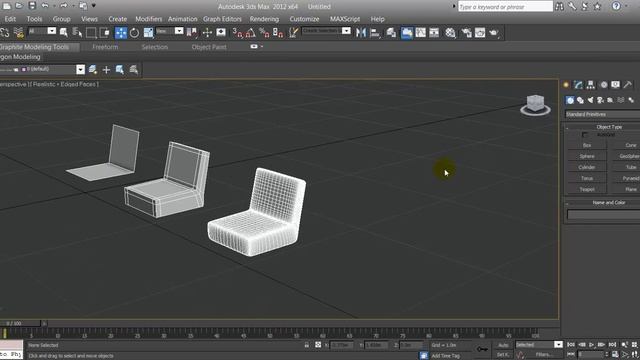Open the Rendering menu
This screenshot has width=640, height=360.
click(x=264, y=19)
